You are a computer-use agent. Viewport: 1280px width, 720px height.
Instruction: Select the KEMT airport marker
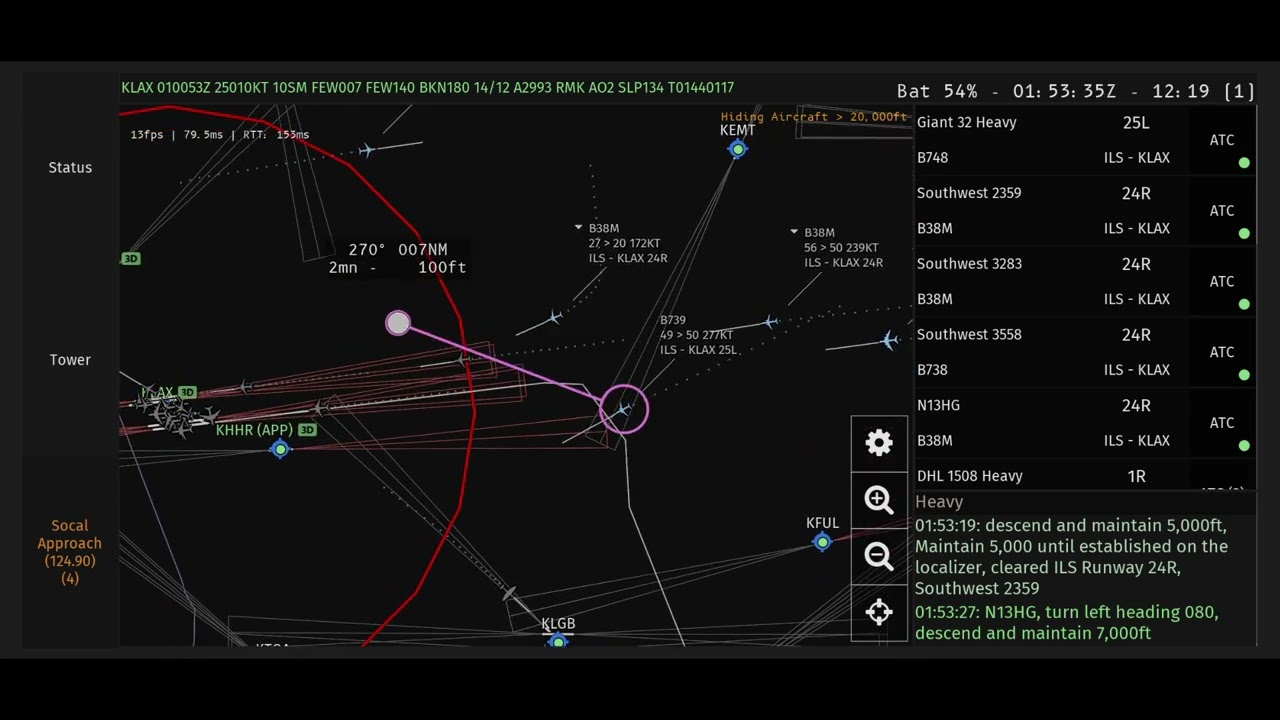click(737, 149)
